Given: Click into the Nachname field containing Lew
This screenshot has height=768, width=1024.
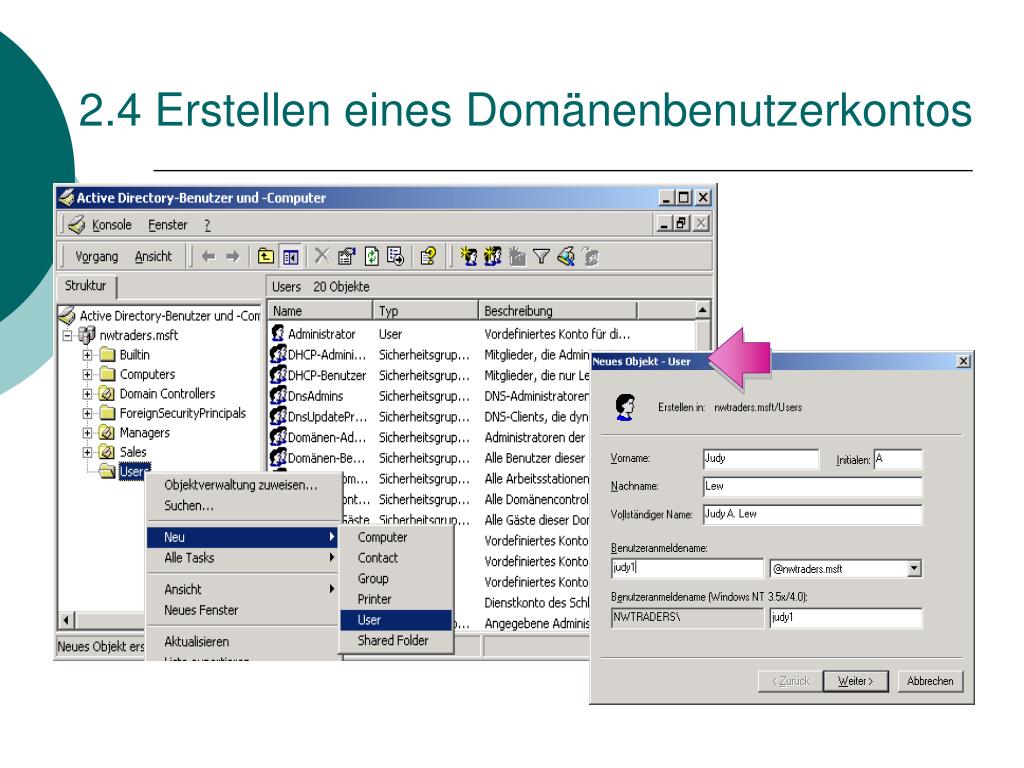Looking at the screenshot, I should pos(813,487).
